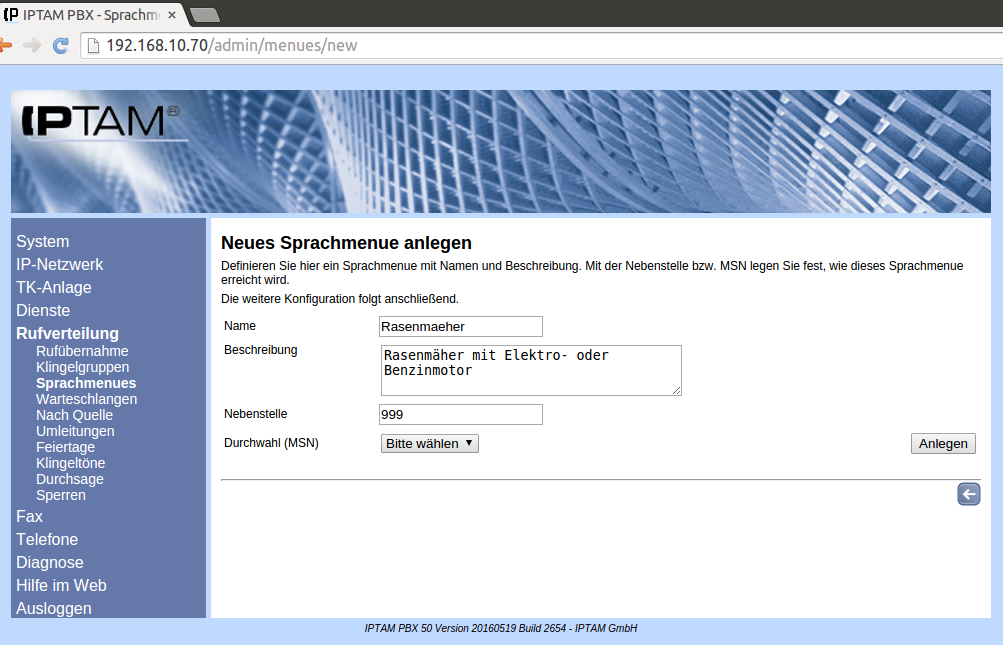This screenshot has height=645, width=1003.
Task: Open a new browser tab
Action: tap(204, 14)
